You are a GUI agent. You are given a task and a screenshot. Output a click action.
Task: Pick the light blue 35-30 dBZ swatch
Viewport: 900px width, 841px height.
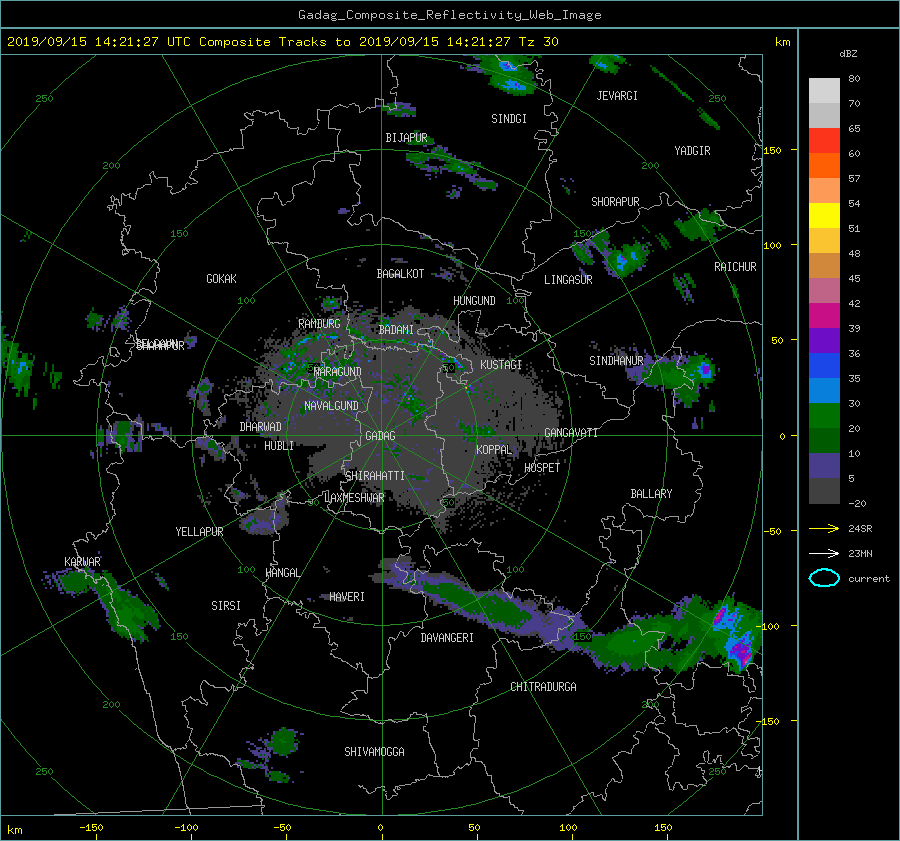[824, 390]
